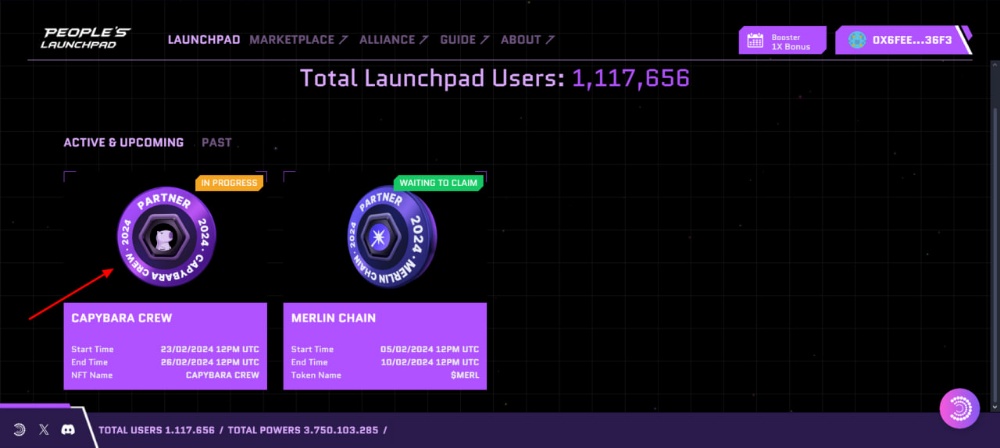Click the MARKETPLACE external arrow icon

coord(343,40)
